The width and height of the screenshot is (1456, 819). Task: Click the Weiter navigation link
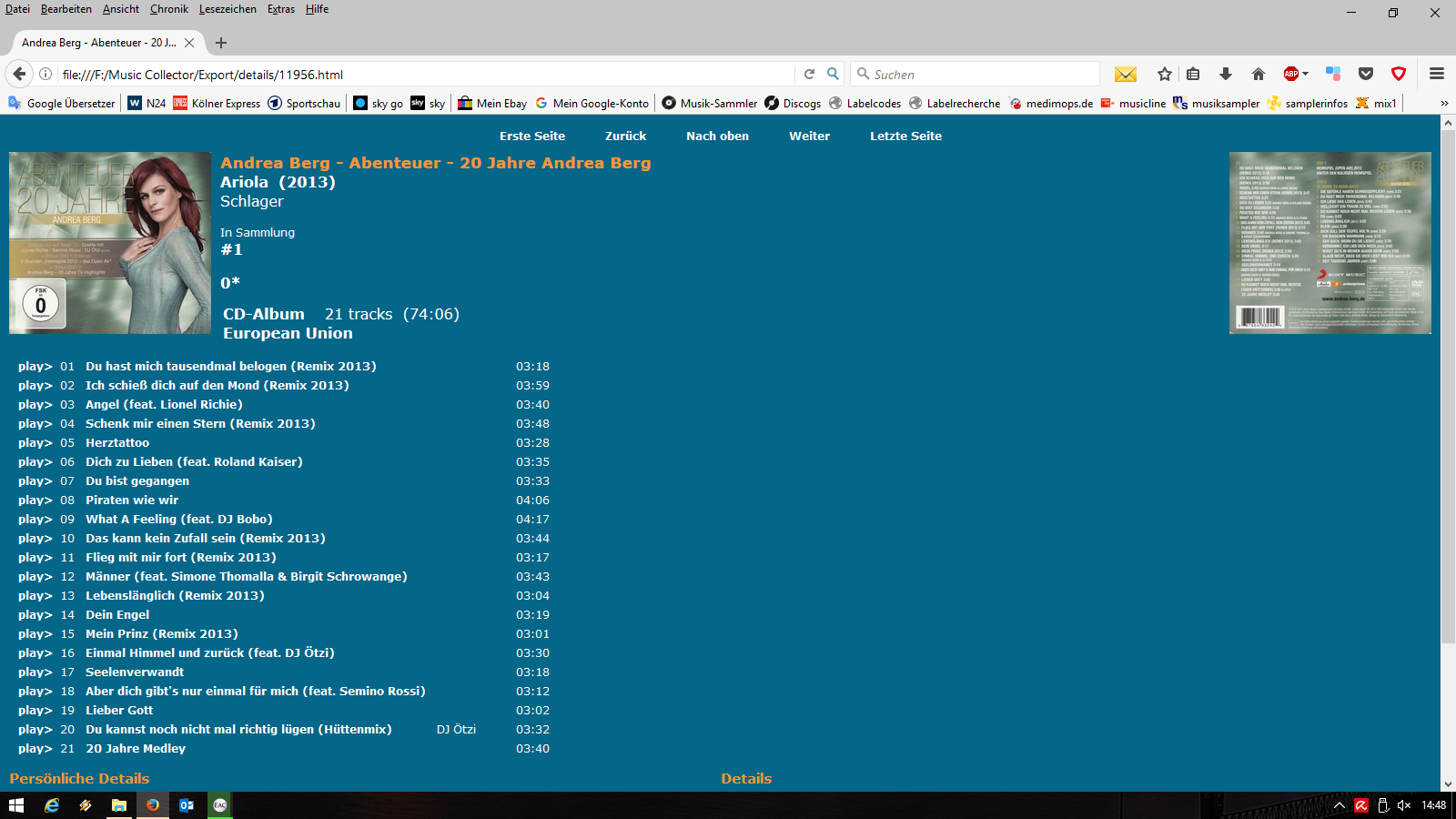click(809, 136)
